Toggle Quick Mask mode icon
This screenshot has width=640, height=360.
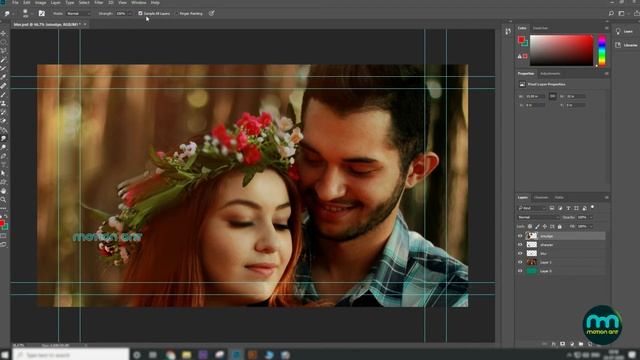(4, 236)
